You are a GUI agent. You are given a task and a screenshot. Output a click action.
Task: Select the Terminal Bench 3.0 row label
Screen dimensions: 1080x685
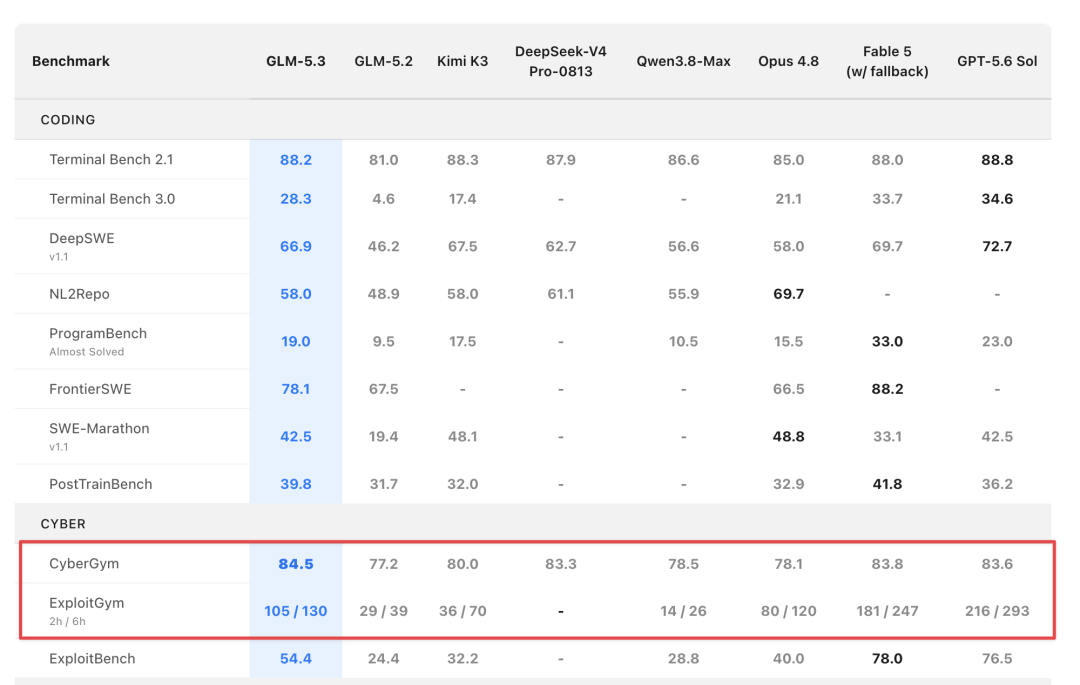pos(112,199)
